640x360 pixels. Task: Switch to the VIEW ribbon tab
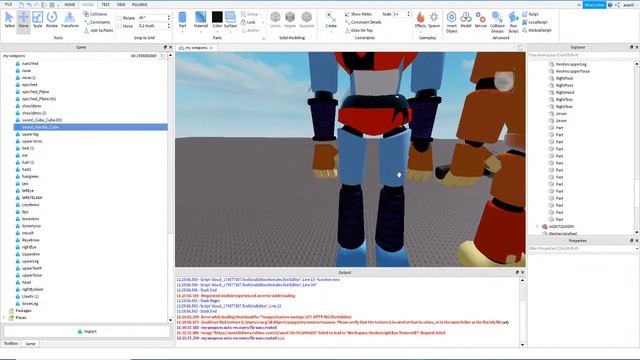click(121, 4)
